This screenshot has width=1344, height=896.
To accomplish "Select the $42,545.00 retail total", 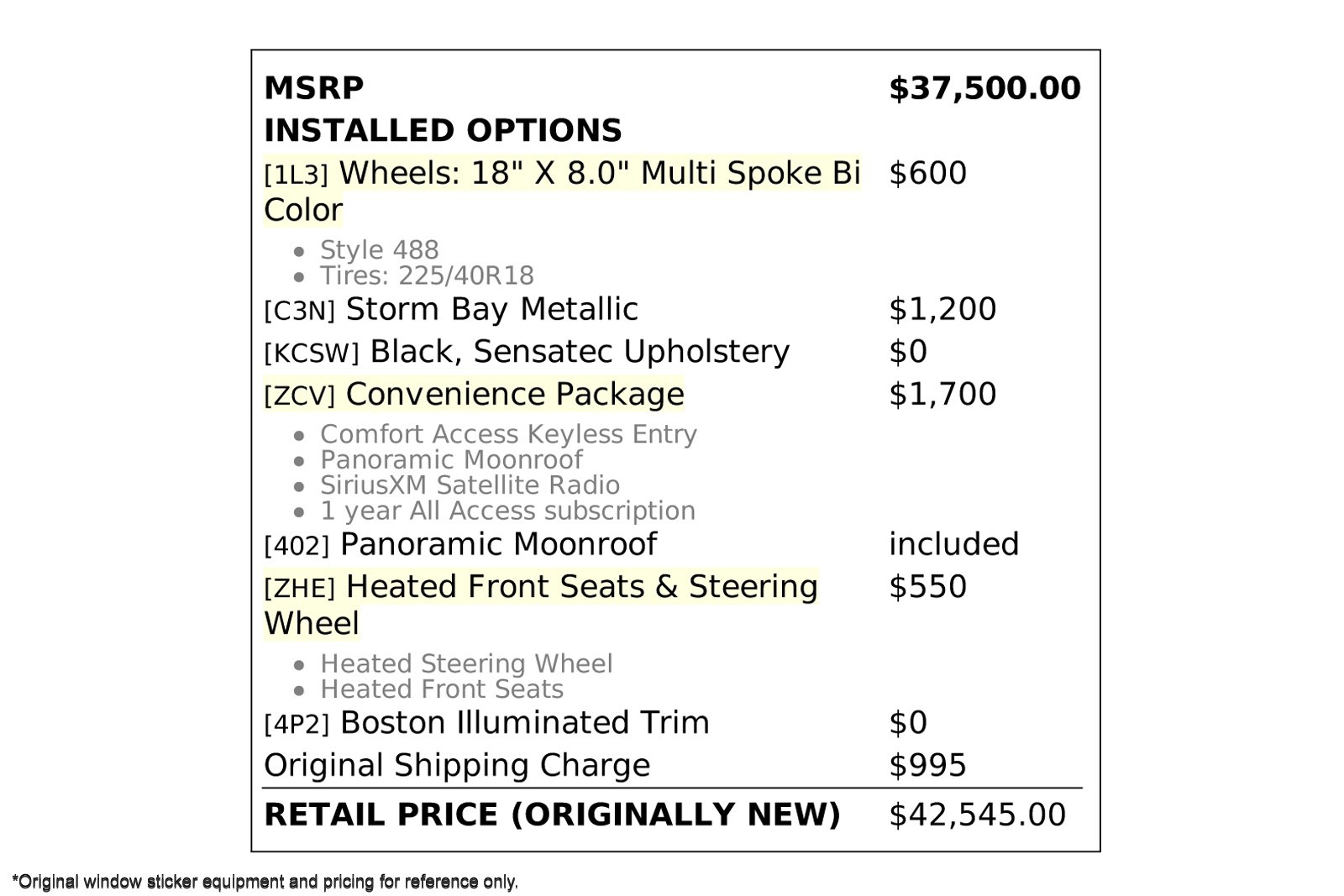I will [977, 815].
